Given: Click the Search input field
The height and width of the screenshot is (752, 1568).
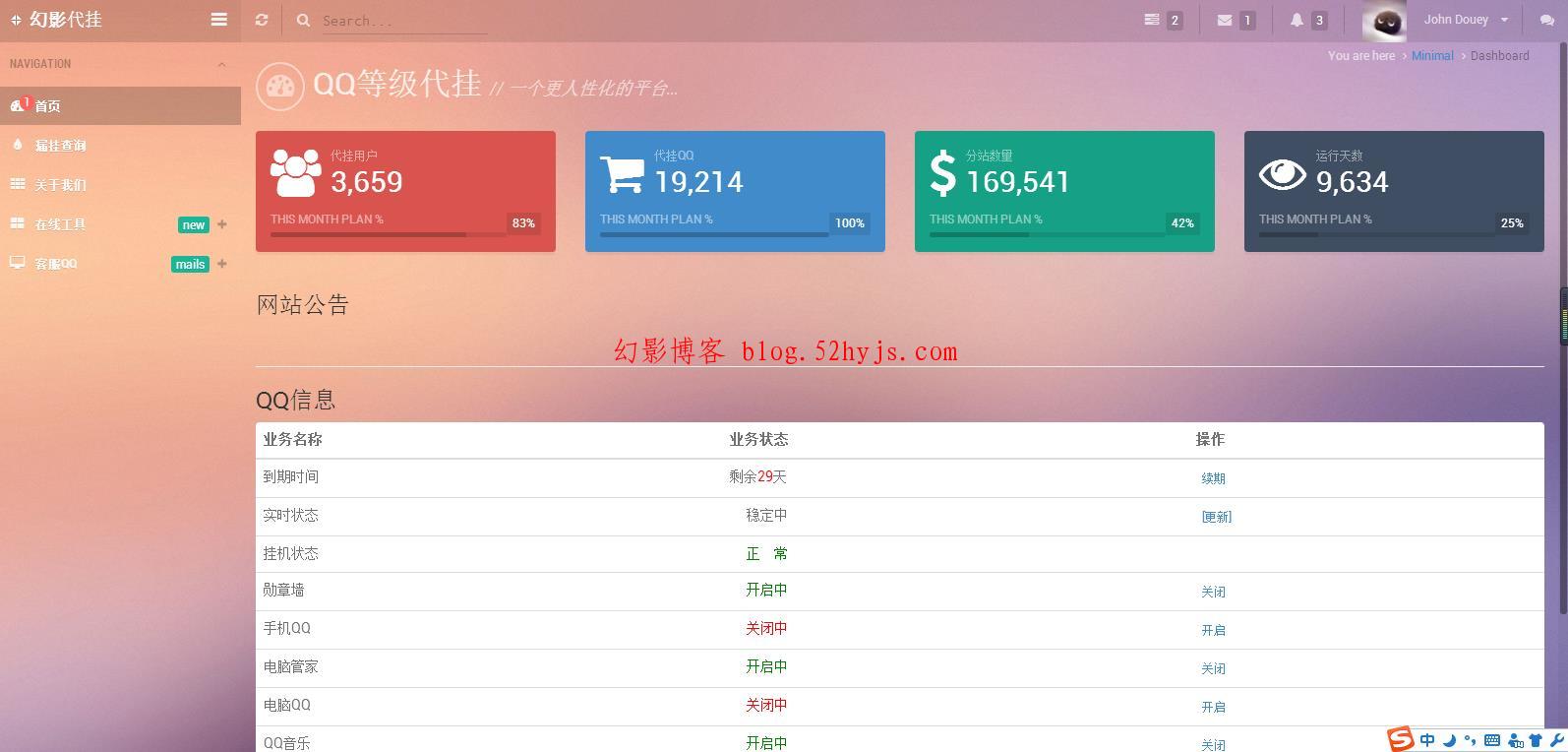Looking at the screenshot, I should [x=403, y=21].
